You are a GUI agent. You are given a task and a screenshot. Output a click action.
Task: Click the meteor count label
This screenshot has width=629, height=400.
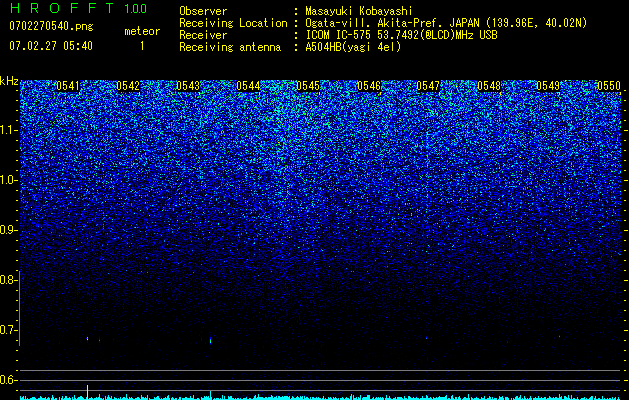142,31
